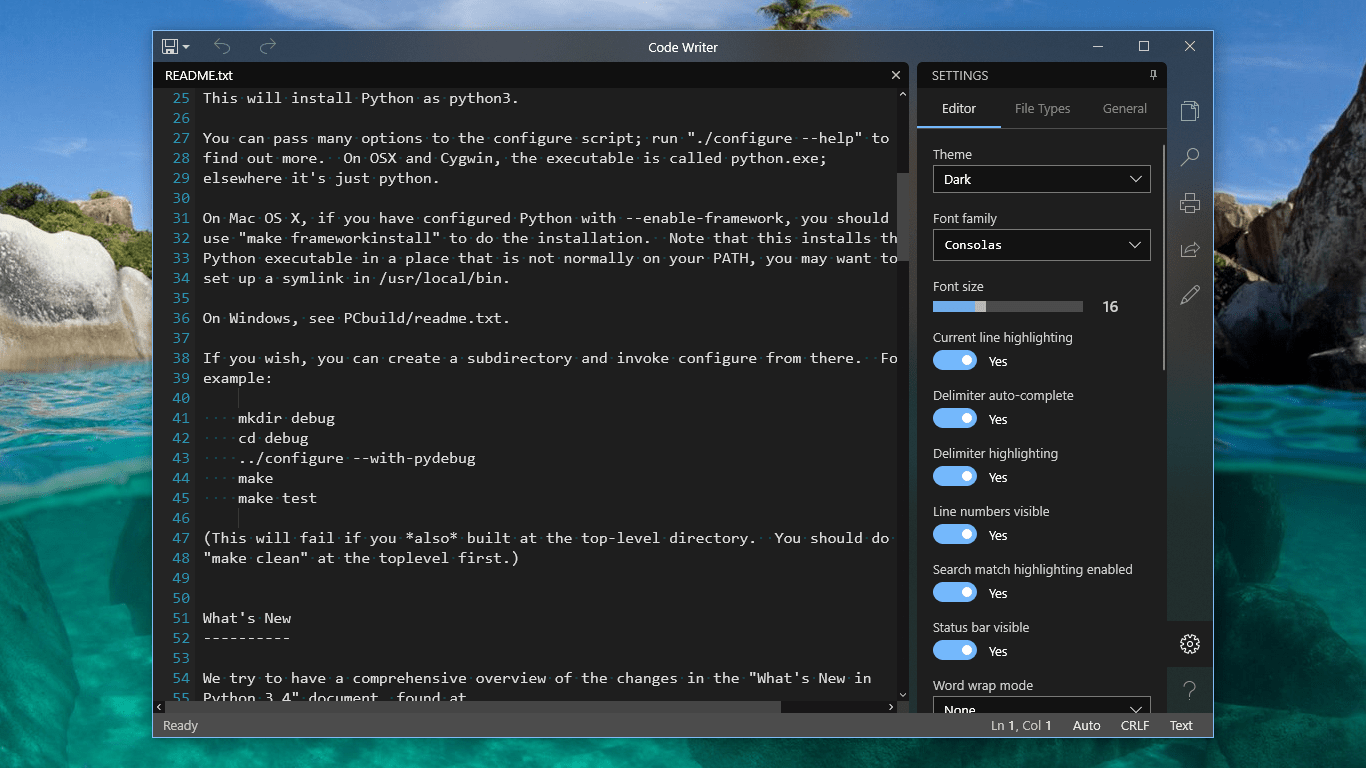Open the Font family Consolas dropdown

1041,245
